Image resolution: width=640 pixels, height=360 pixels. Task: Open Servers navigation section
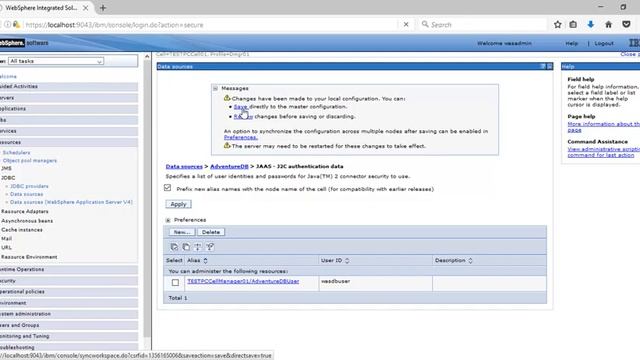tap(69, 98)
